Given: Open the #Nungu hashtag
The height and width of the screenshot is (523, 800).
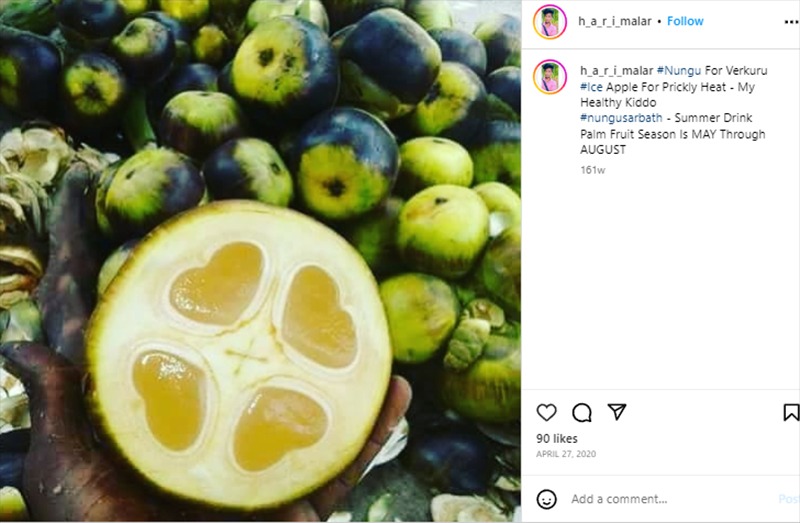Looking at the screenshot, I should coord(676,70).
